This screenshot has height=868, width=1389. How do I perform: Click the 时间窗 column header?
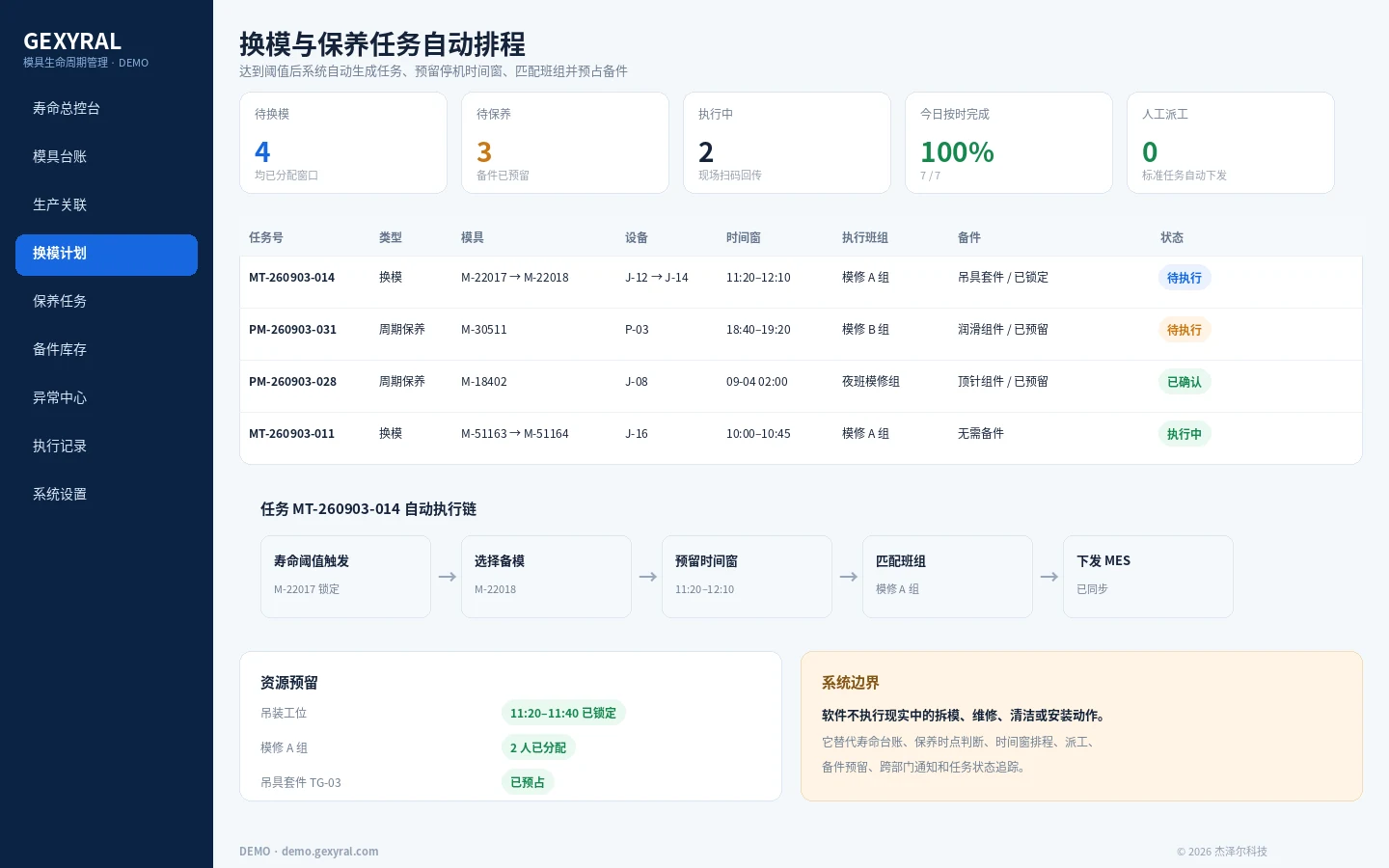pos(744,237)
